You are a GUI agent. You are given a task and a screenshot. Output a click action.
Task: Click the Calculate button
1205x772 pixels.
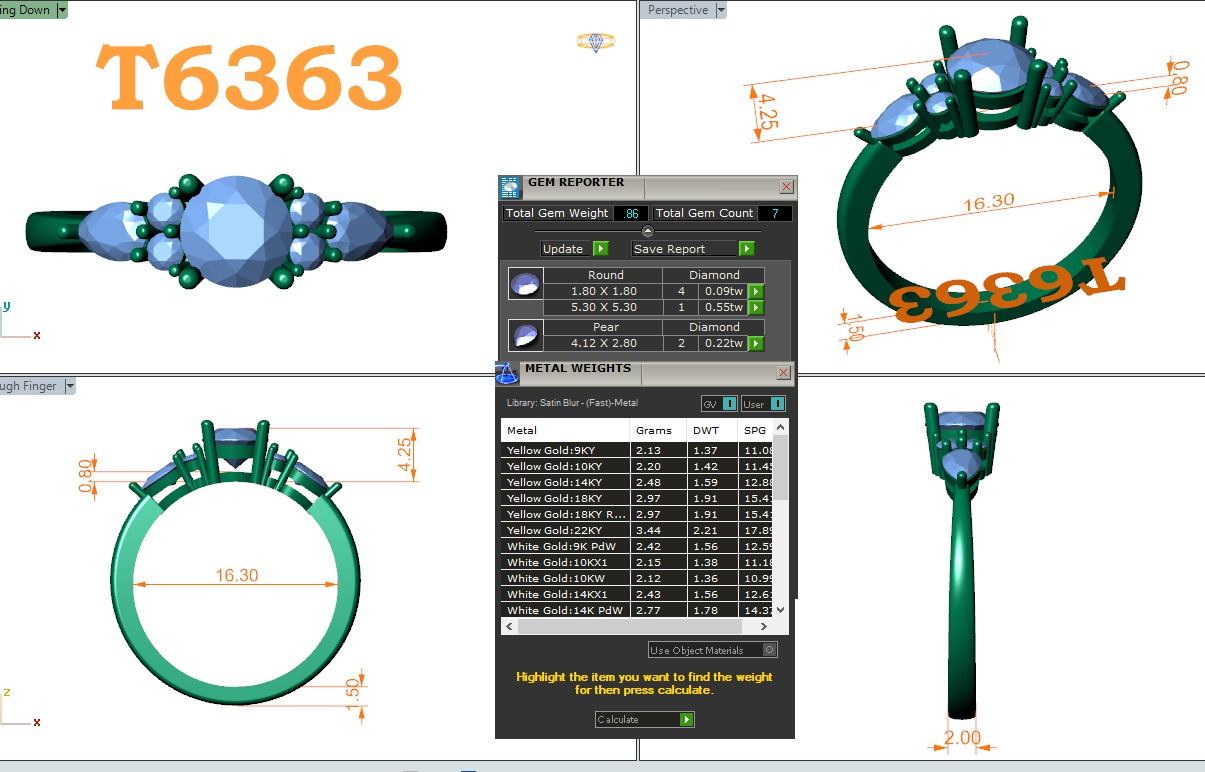(644, 720)
